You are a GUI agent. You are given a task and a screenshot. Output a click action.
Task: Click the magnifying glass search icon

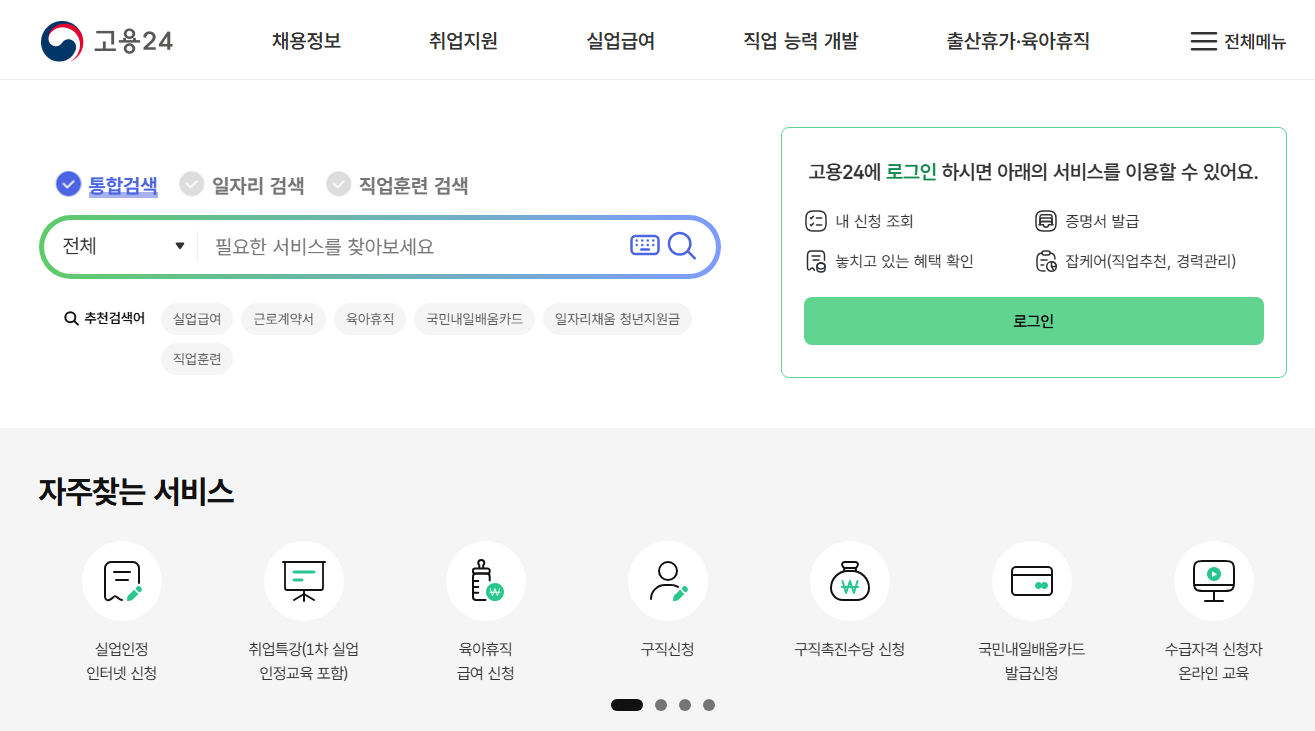pyautogui.click(x=682, y=245)
